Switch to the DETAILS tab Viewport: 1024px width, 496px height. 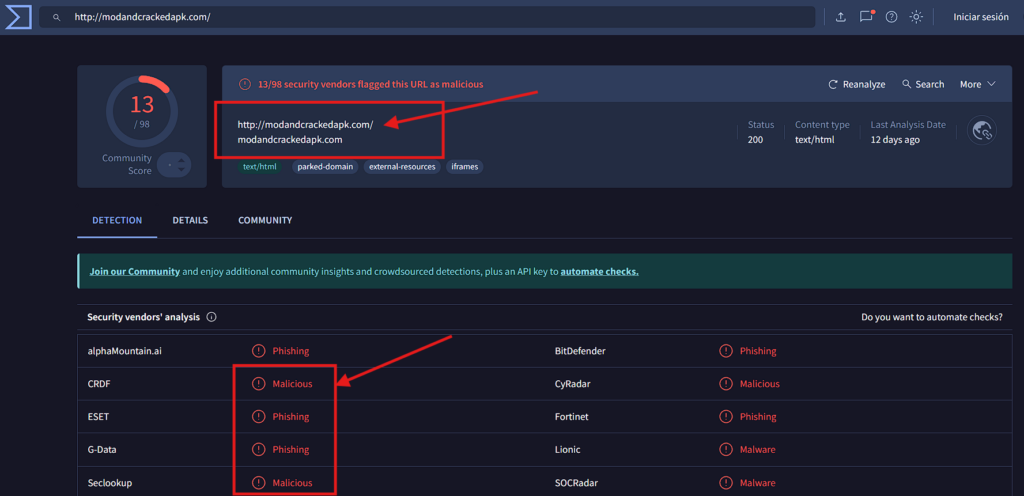point(190,220)
